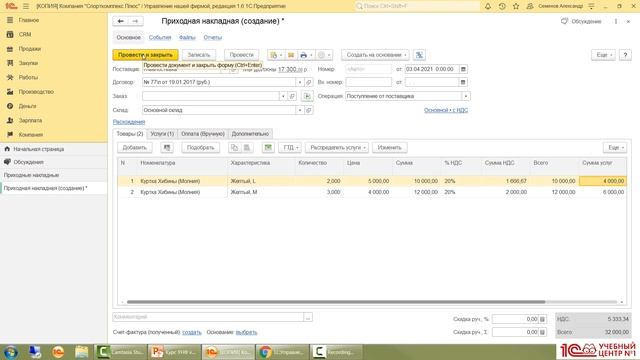This screenshot has width=640, height=360.
Task: Open the top Еще menu of document
Action: [603, 55]
